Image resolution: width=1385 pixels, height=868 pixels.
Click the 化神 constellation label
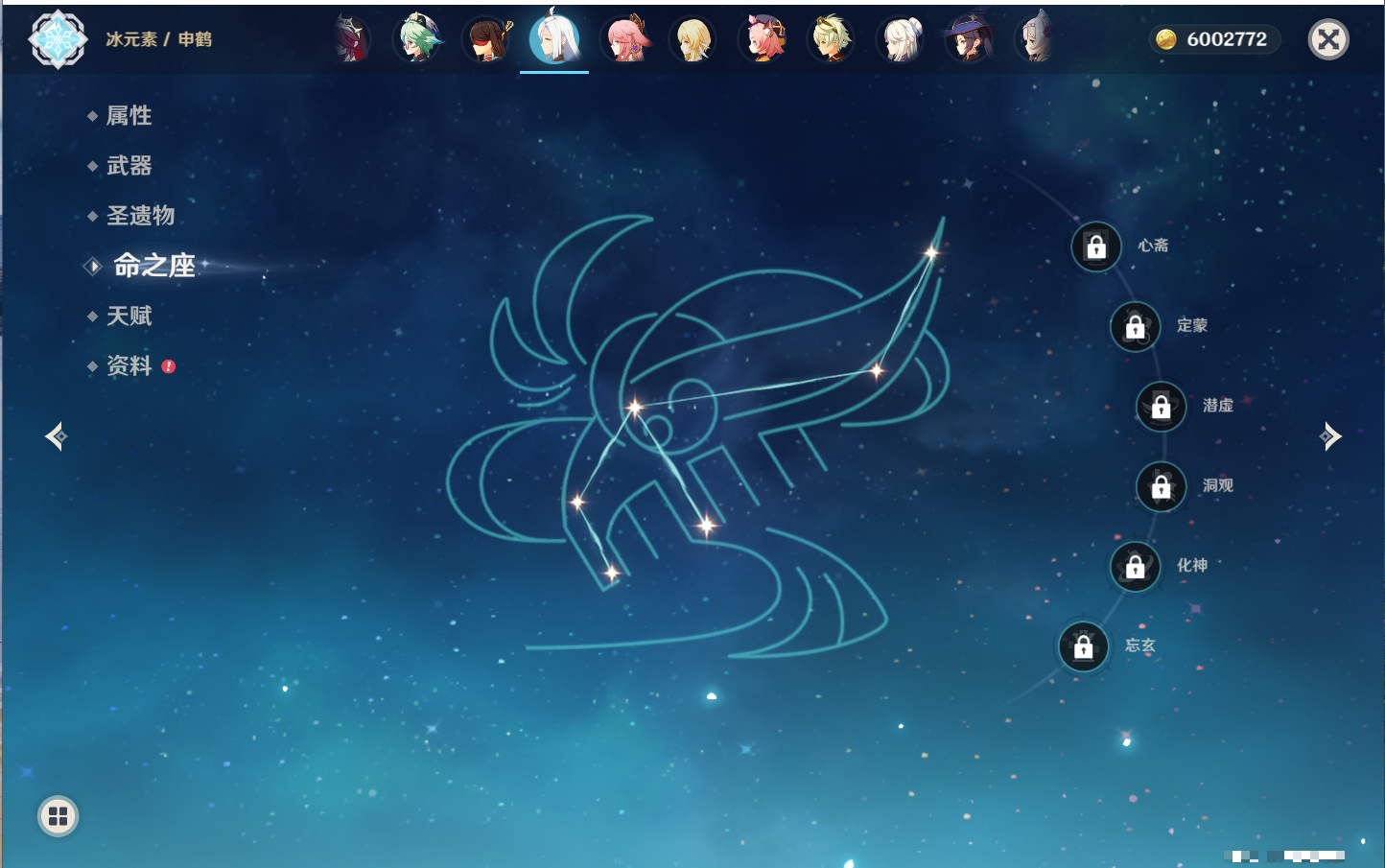pos(1192,566)
